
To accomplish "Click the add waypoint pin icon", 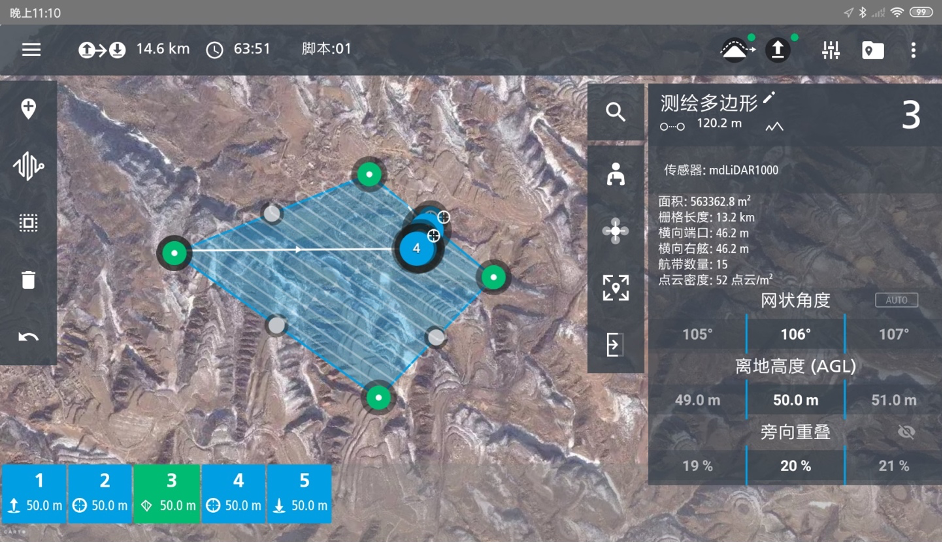I will coord(28,109).
